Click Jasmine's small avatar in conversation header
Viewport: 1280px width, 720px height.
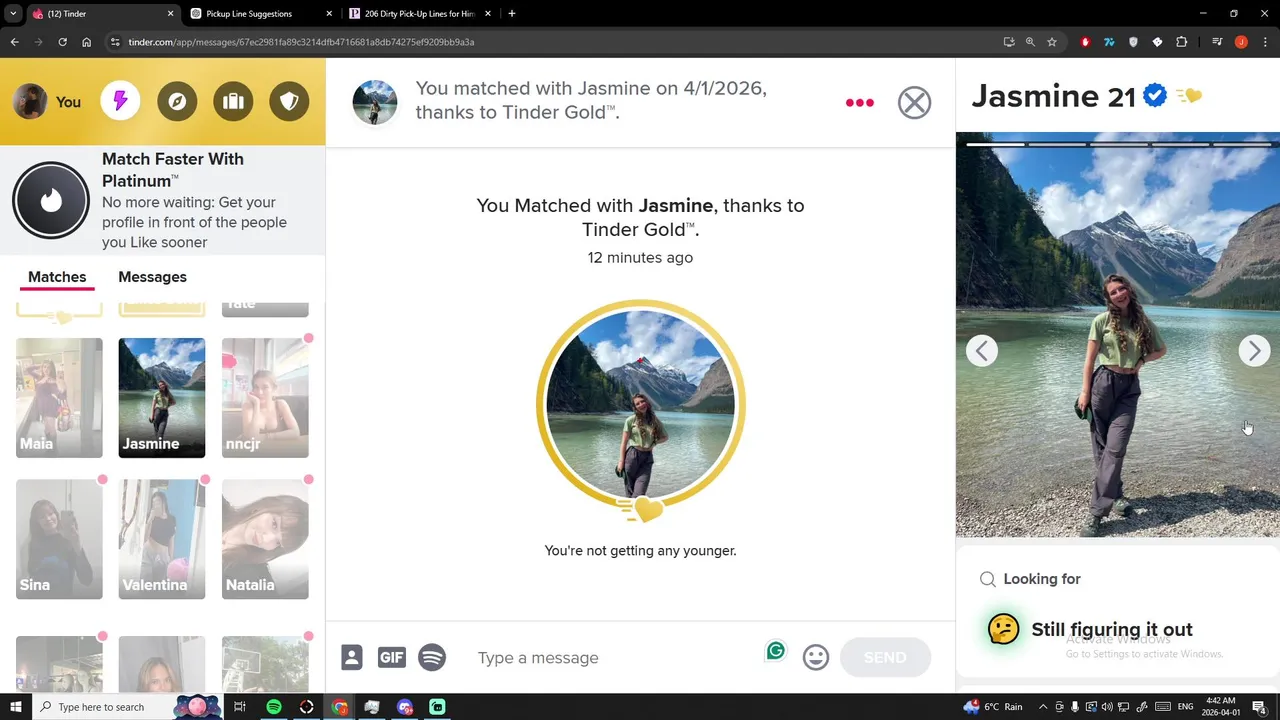[x=375, y=103]
